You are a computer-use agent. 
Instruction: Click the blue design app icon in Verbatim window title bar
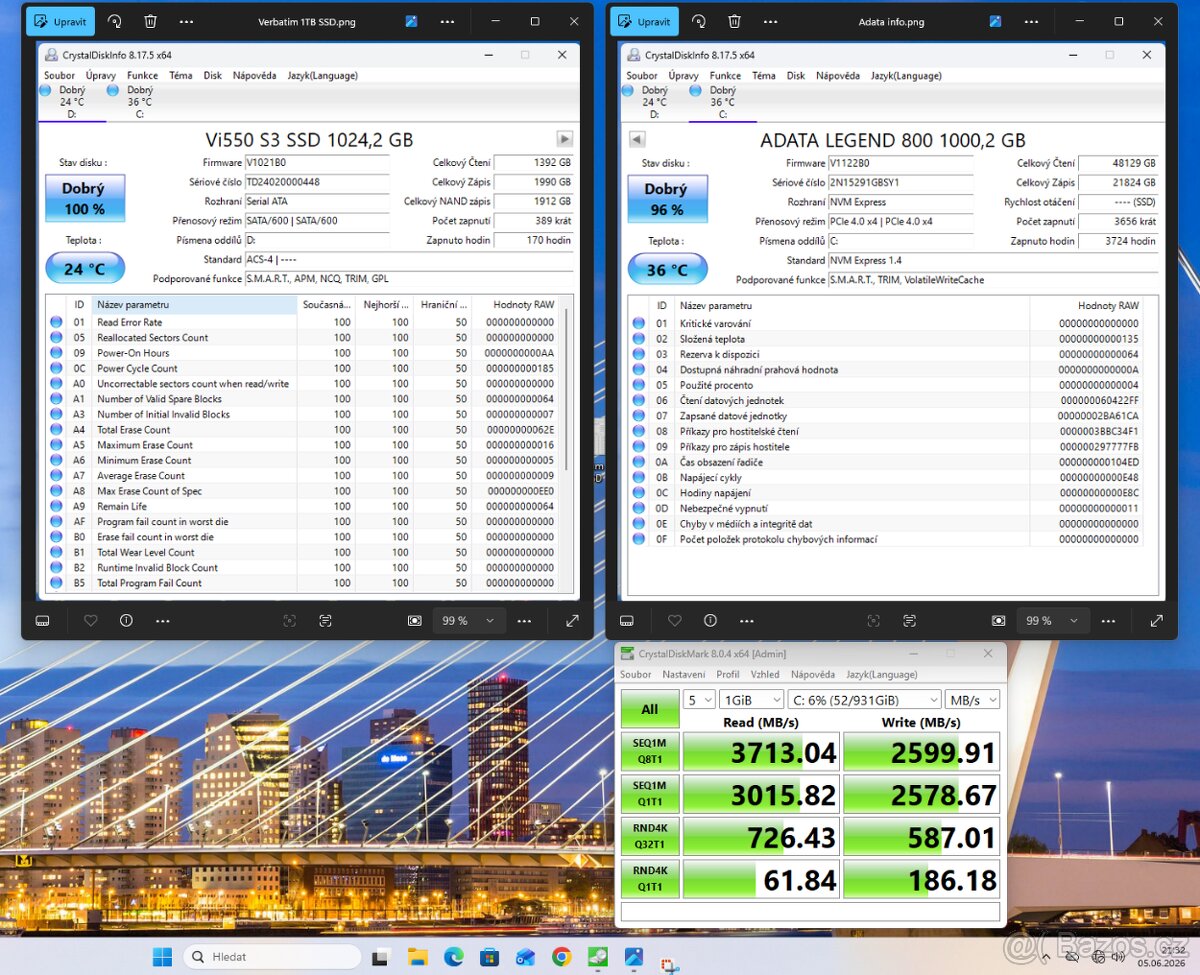pos(411,21)
